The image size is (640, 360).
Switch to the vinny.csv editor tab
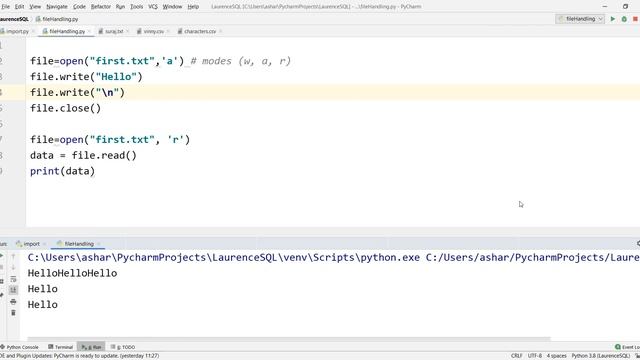pos(153,31)
